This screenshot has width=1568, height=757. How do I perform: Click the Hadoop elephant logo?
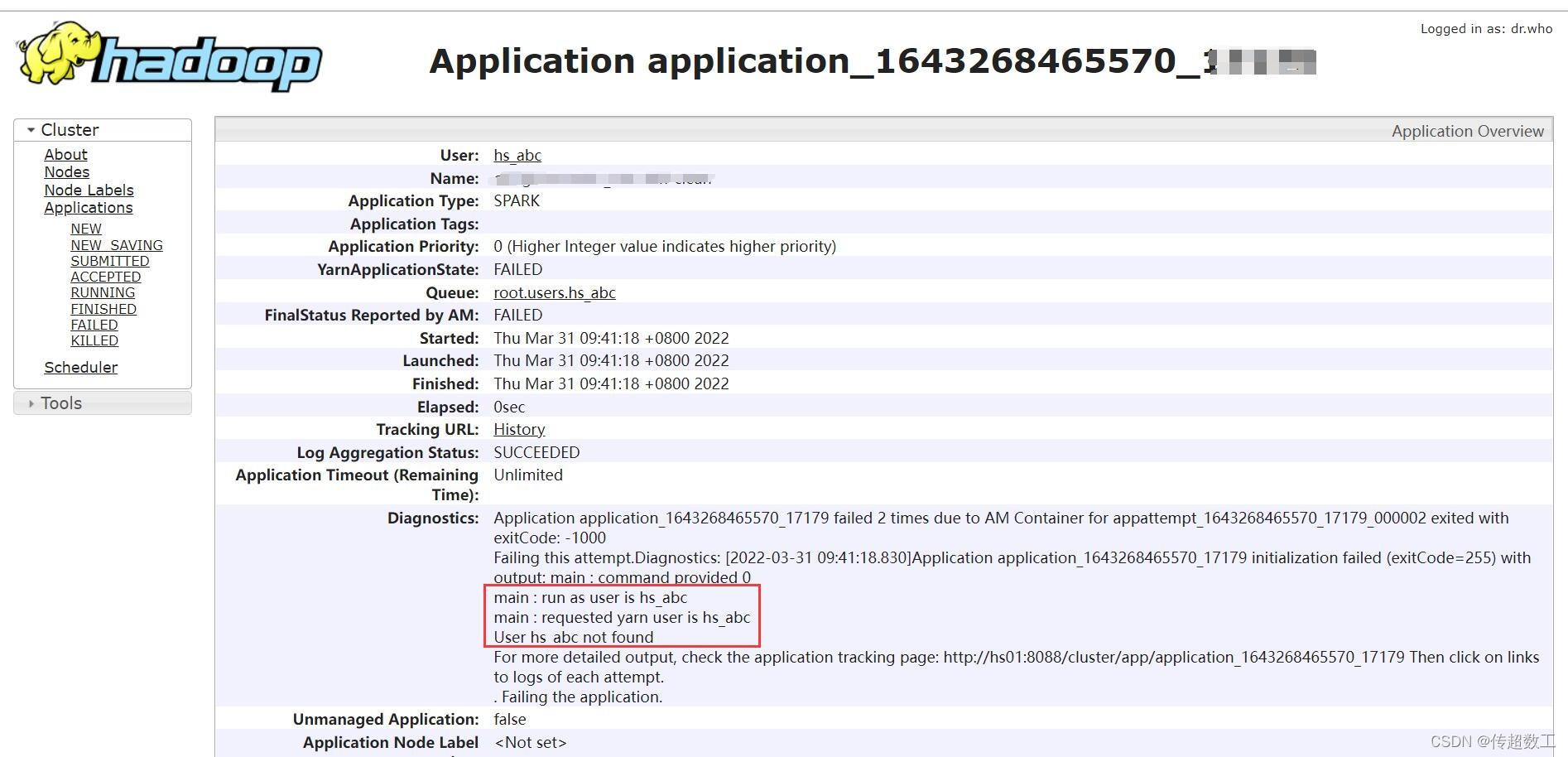(x=170, y=56)
